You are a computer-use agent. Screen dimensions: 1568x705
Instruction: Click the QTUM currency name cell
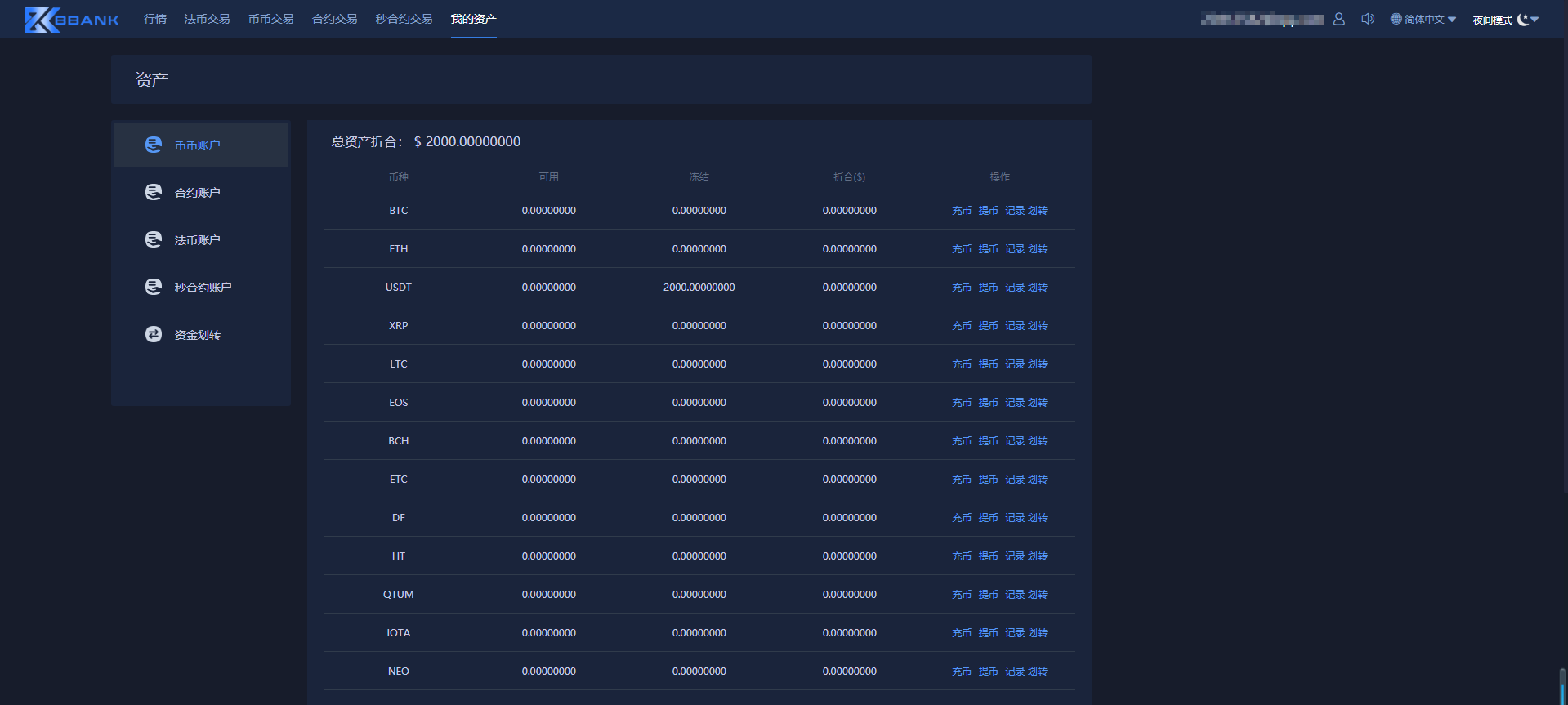pos(399,595)
